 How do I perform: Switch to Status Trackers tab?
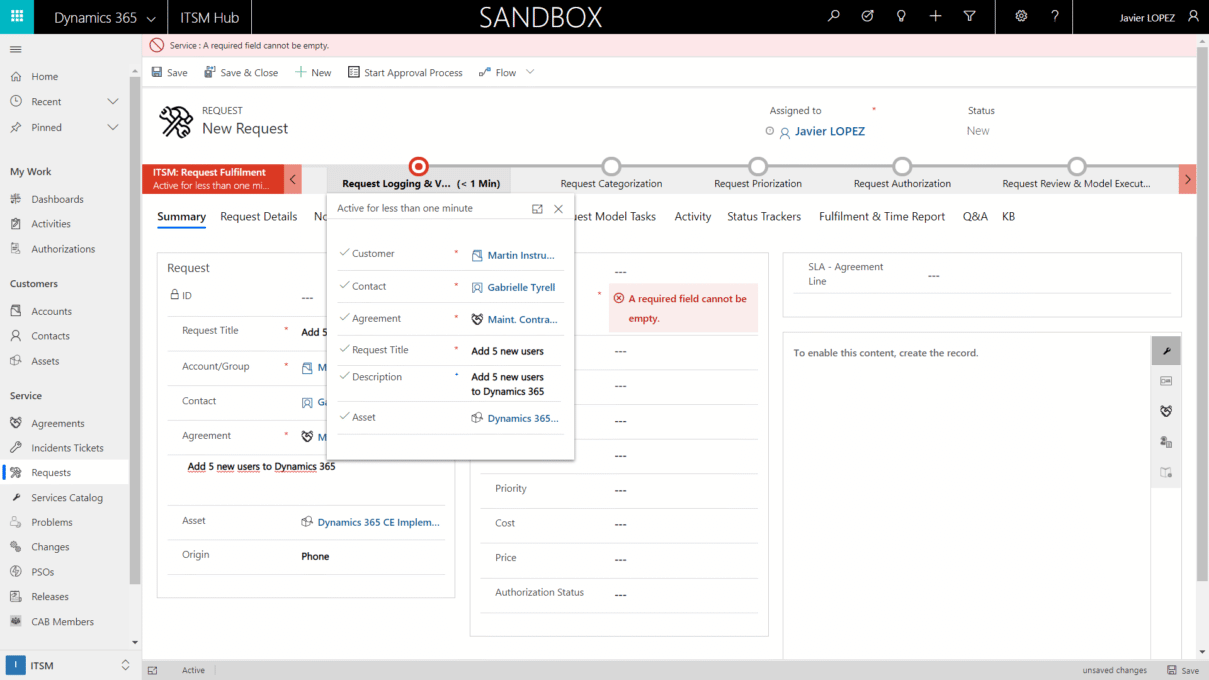[764, 217]
